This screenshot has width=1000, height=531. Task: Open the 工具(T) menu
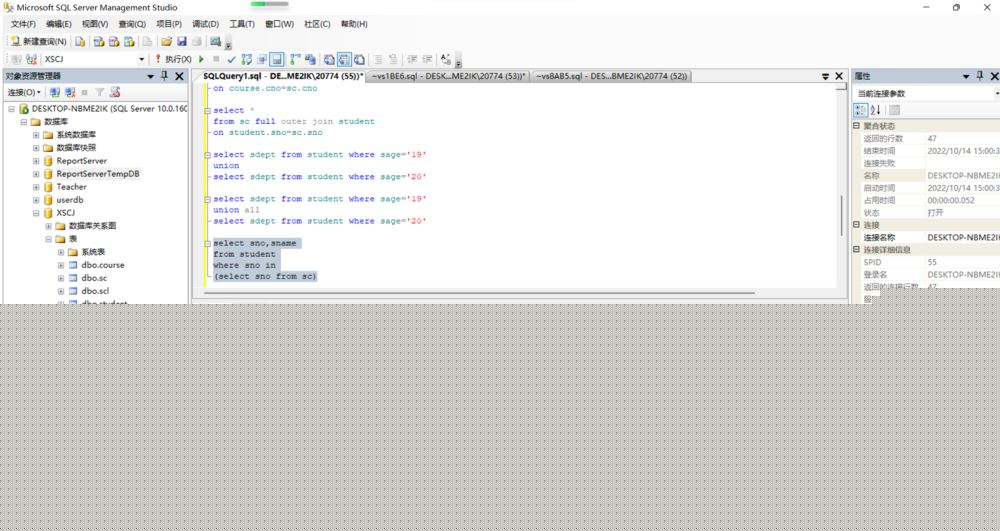tap(242, 24)
